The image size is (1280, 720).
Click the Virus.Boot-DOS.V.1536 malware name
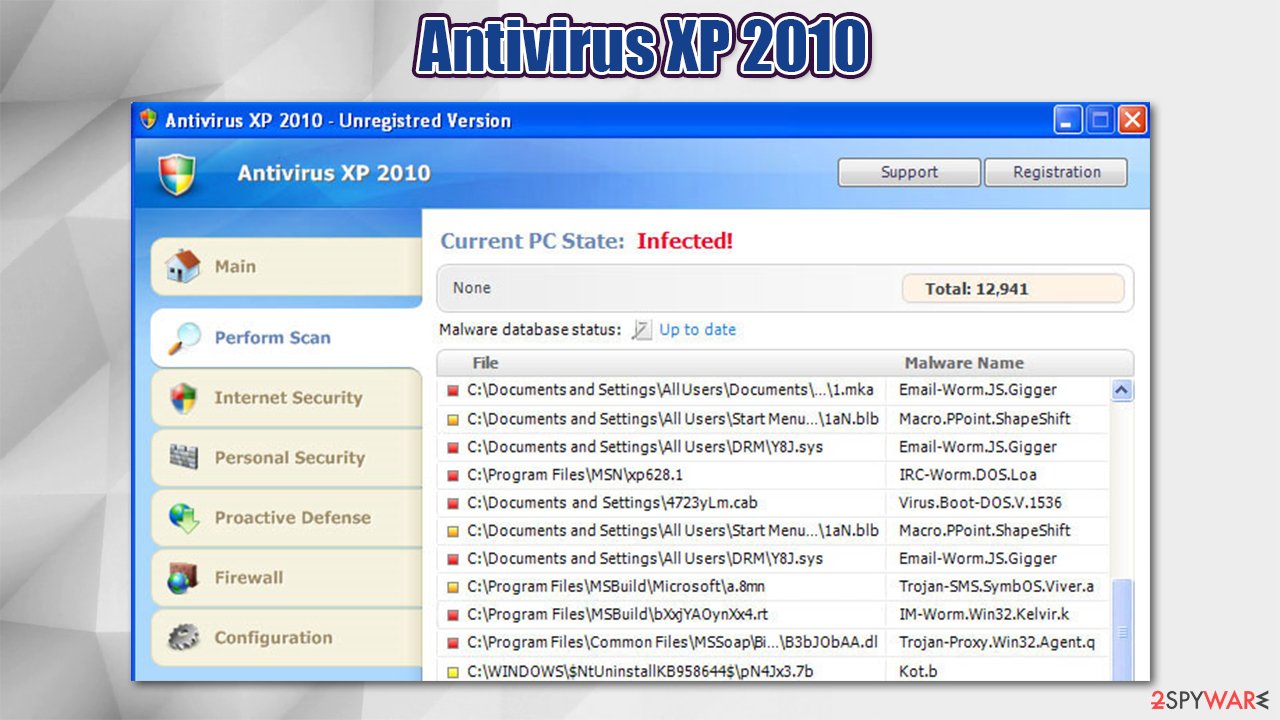click(x=980, y=503)
